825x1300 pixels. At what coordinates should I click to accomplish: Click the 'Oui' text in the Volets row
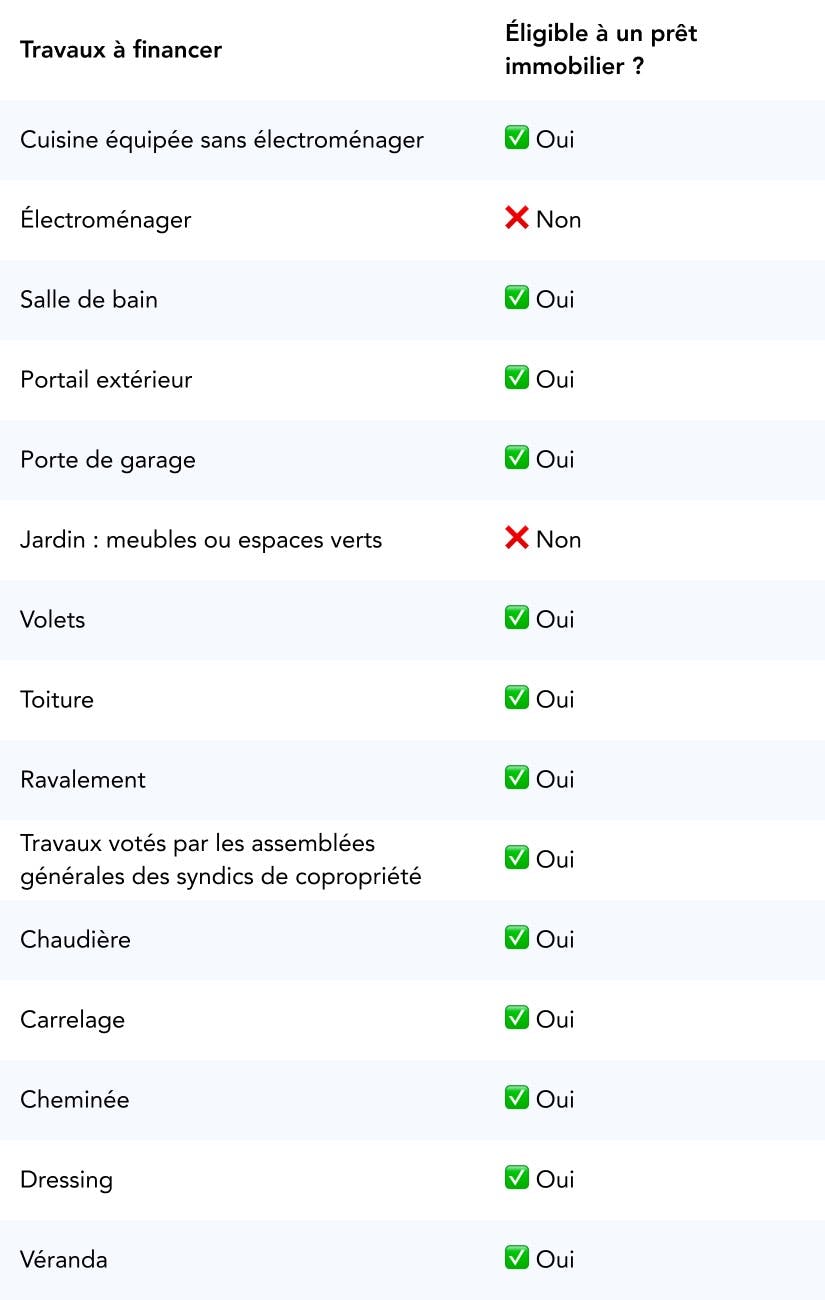tap(555, 619)
